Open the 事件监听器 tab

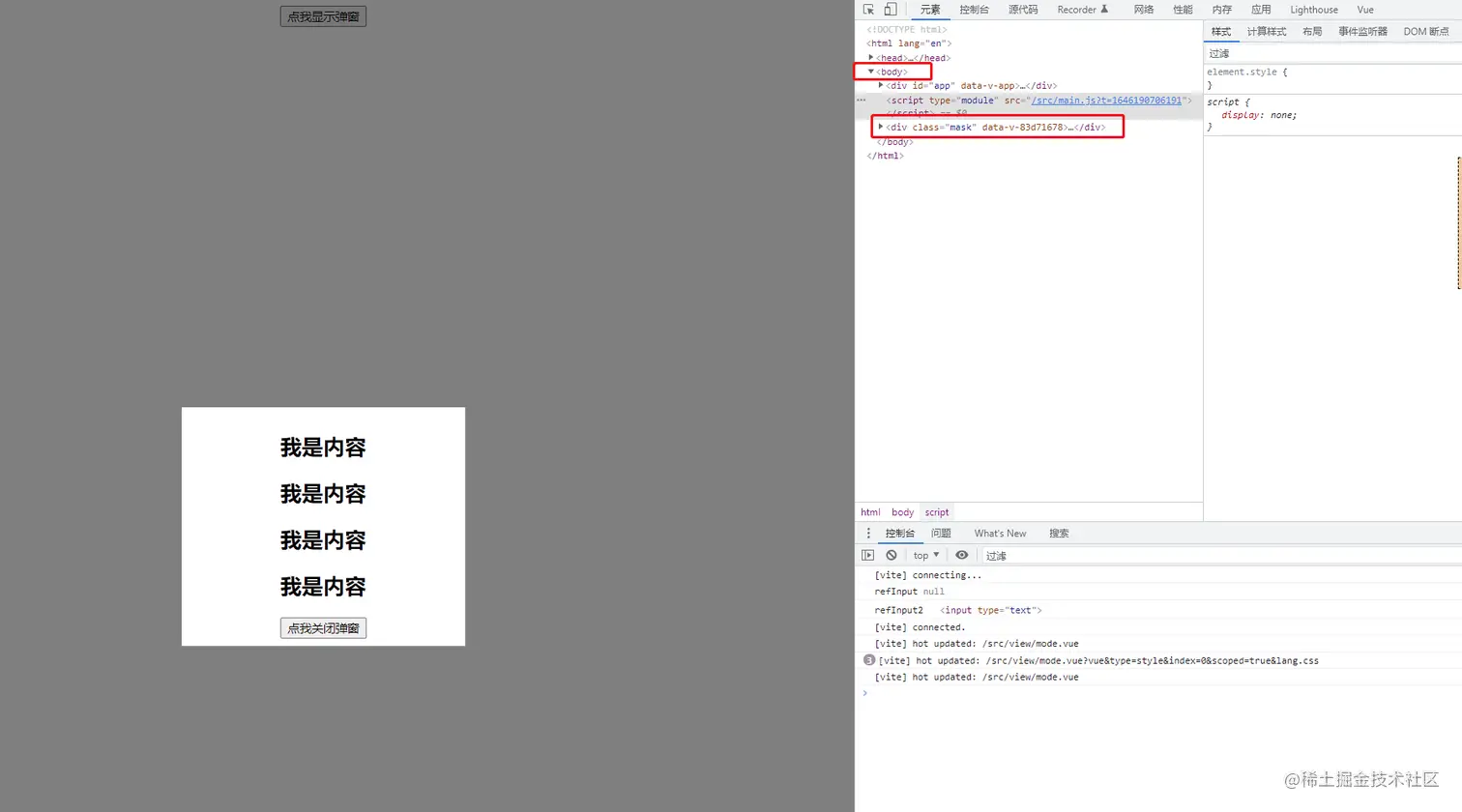click(x=1362, y=32)
